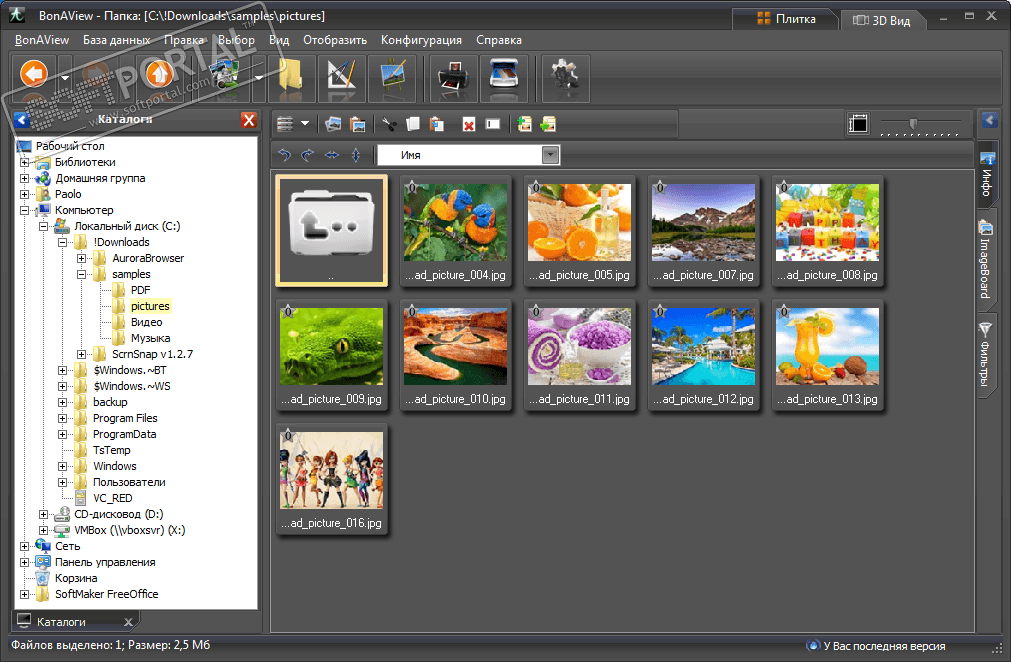This screenshot has height=662, width=1011.
Task: Open the Конфигурация menu
Action: point(421,40)
